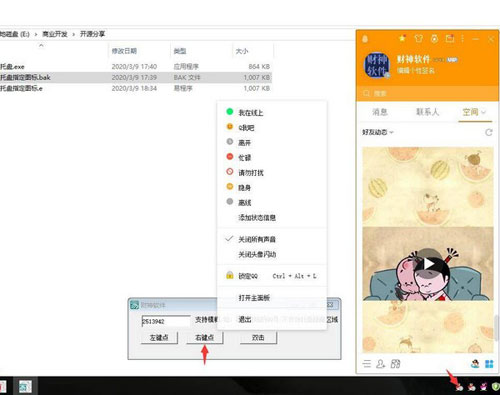Viewport: 500px width, 395px height.
Task: Collapse the sort arrow above name column
Action: click(41, 45)
